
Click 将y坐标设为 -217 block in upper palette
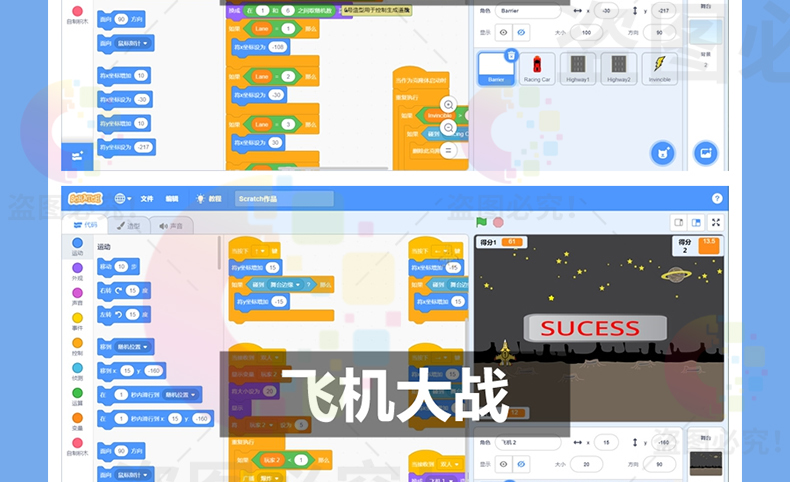click(126, 147)
